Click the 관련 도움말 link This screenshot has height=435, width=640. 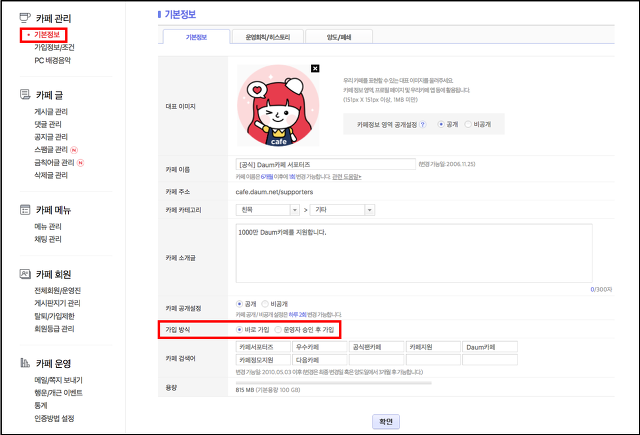pos(347,177)
